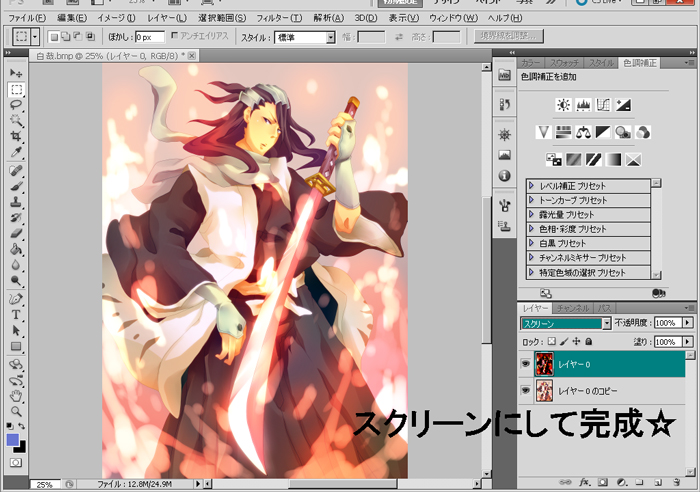The width and height of the screenshot is (700, 492).
Task: Hide the レイヤー 0 layer
Action: 525,363
